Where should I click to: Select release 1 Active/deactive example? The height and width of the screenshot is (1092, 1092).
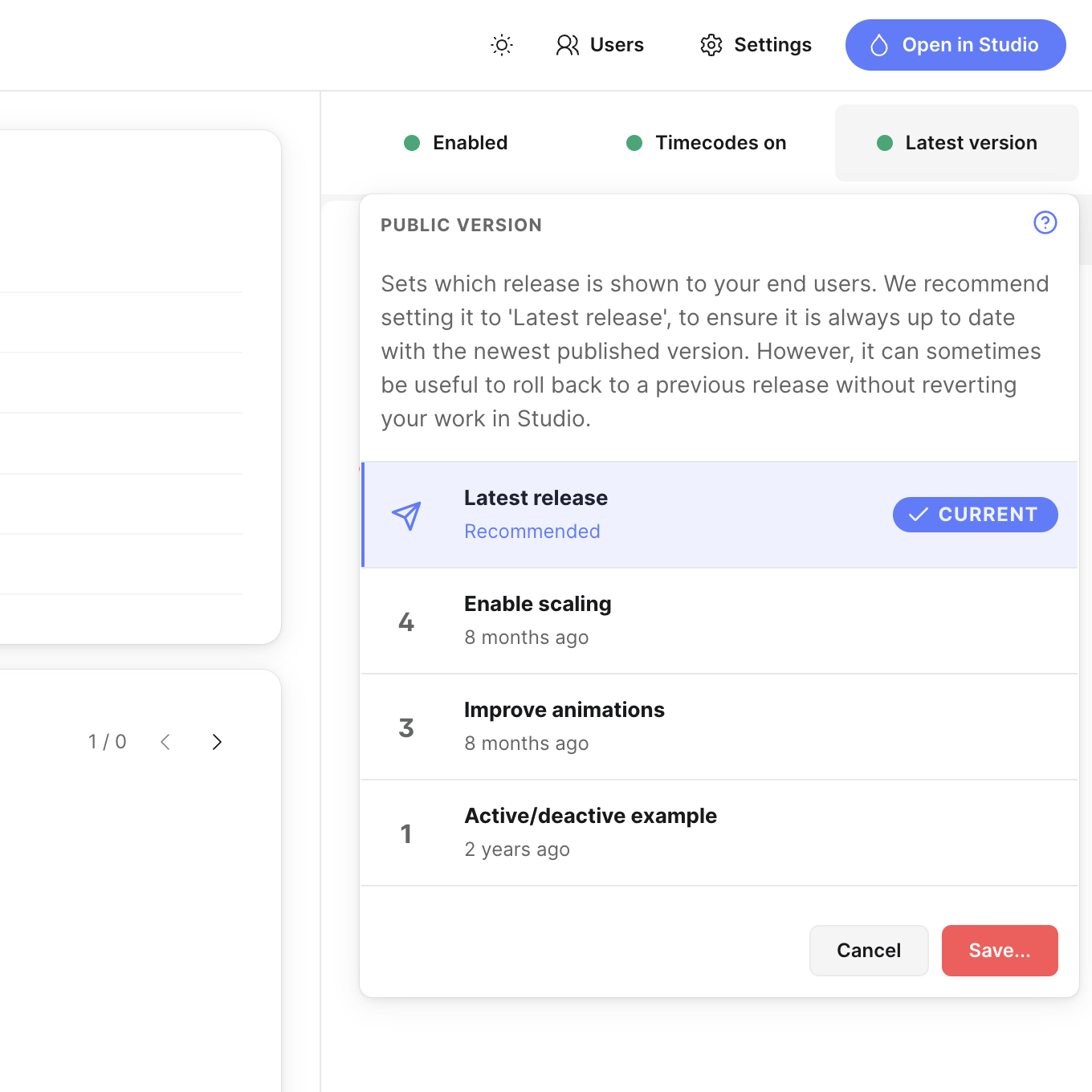(x=719, y=833)
